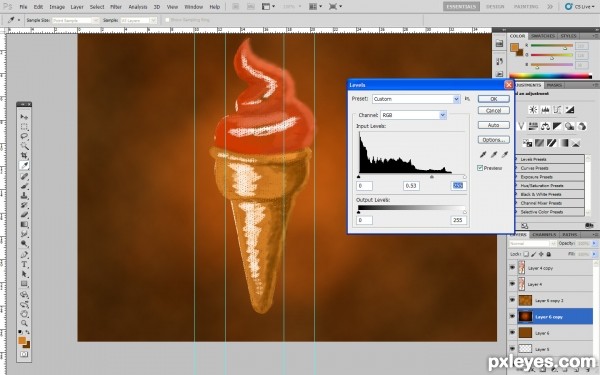Select the Type tool
600x375 pixels.
24,264
